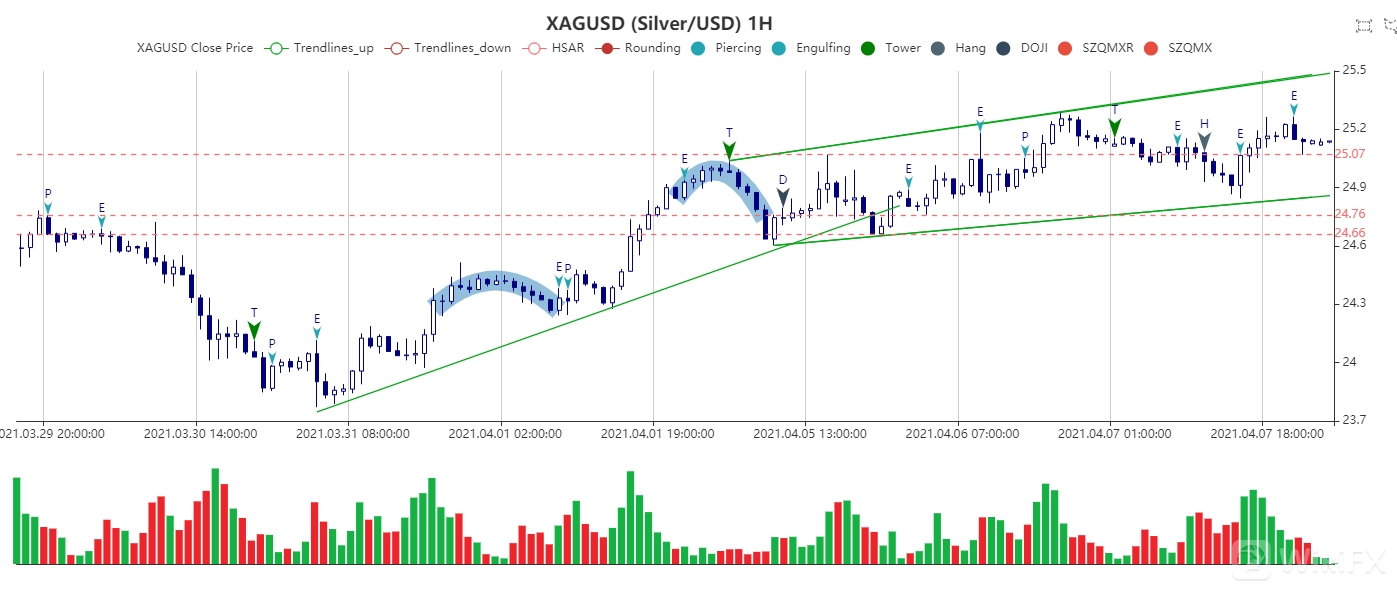This screenshot has width=1397, height=596.
Task: Toggle the SZQMXR legend entry
Action: pyautogui.click(x=1099, y=48)
